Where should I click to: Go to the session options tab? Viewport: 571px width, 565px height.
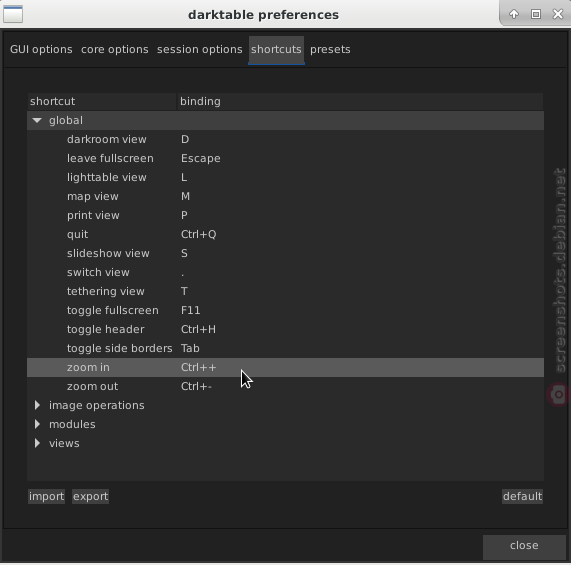pyautogui.click(x=200, y=50)
